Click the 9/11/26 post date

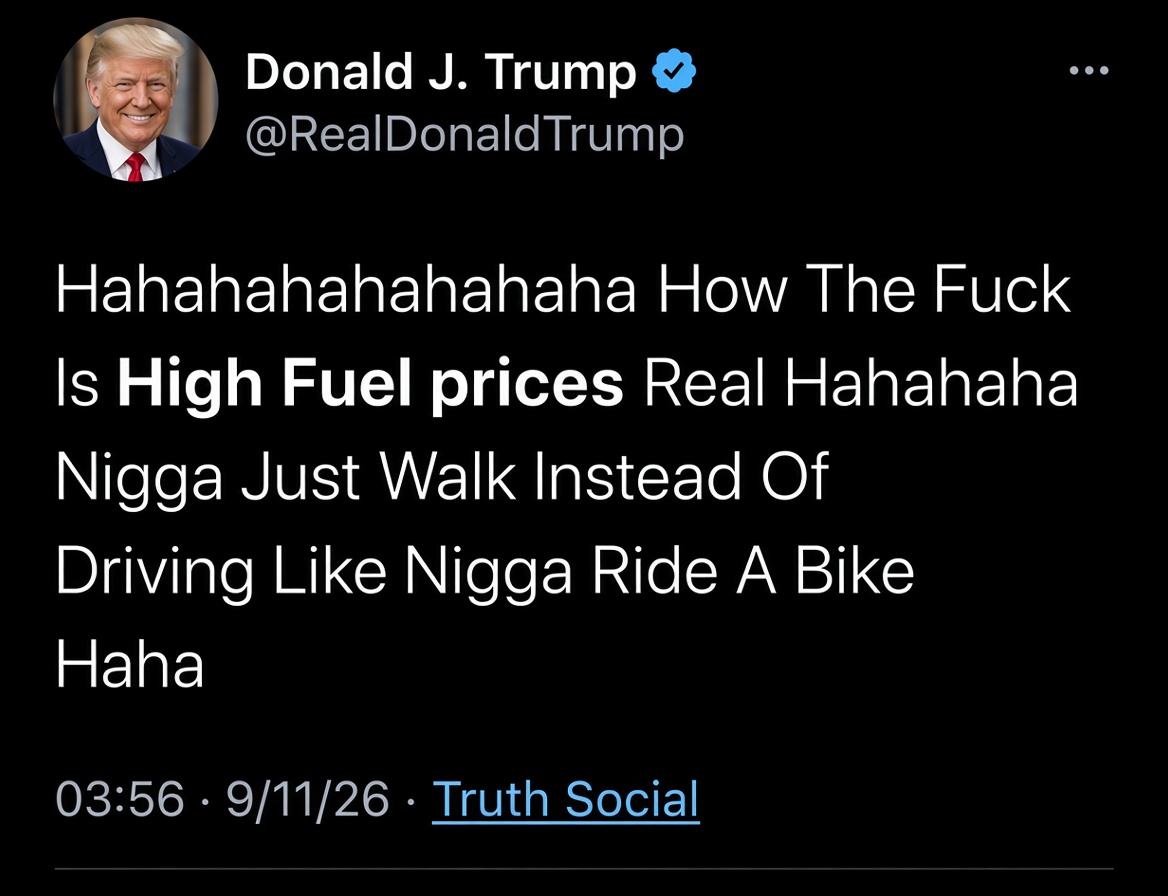click(x=308, y=798)
